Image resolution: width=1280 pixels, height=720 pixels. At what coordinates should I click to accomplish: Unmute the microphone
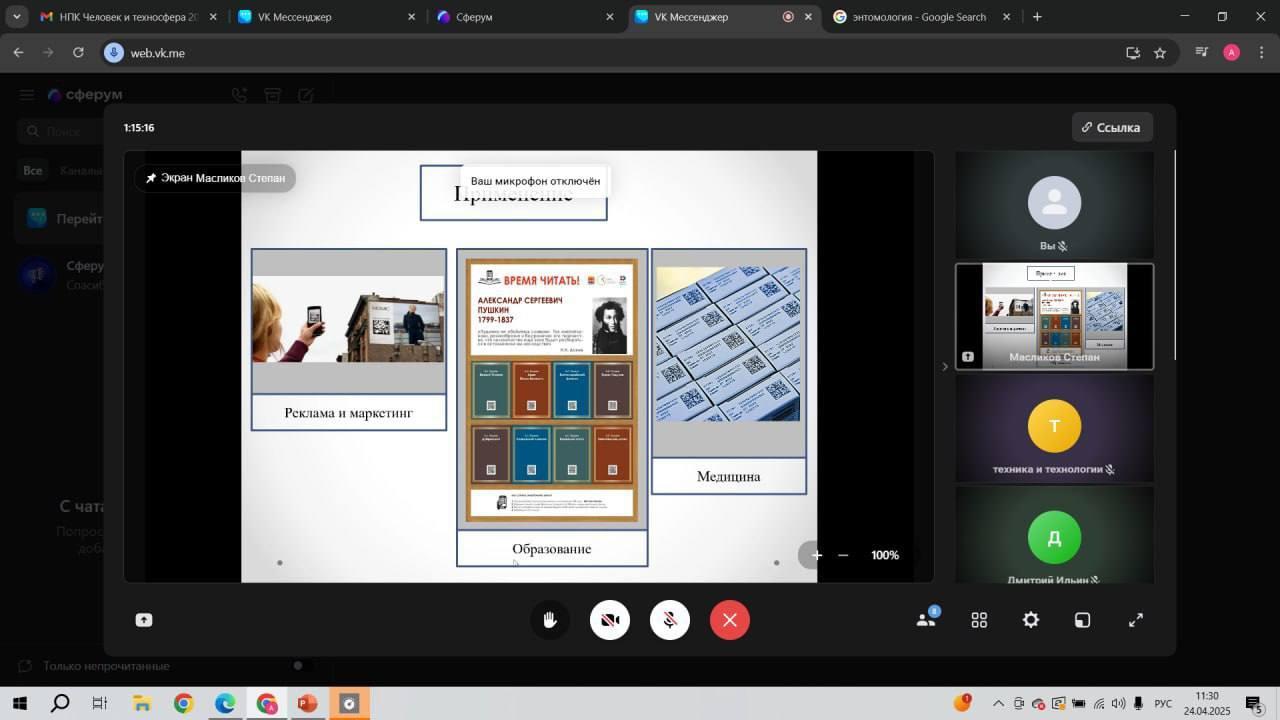[x=670, y=620]
